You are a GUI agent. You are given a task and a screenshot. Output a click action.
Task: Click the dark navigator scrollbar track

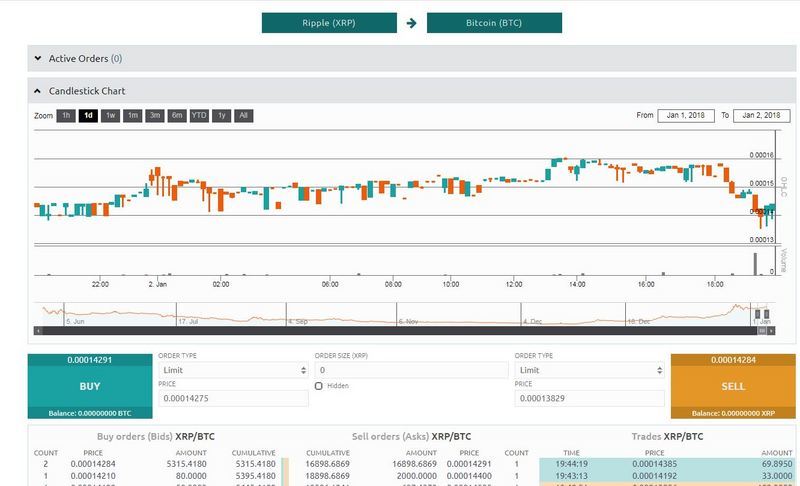click(399, 331)
